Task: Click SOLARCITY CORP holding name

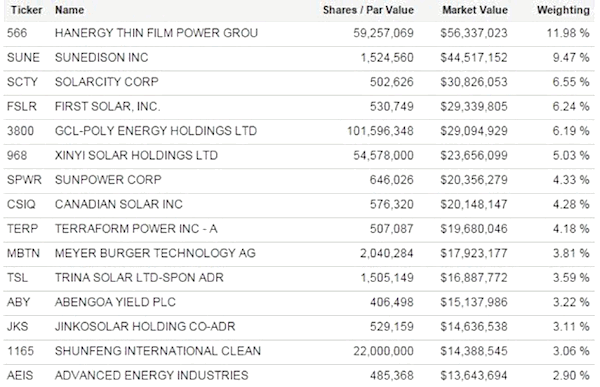Action: [x=106, y=82]
